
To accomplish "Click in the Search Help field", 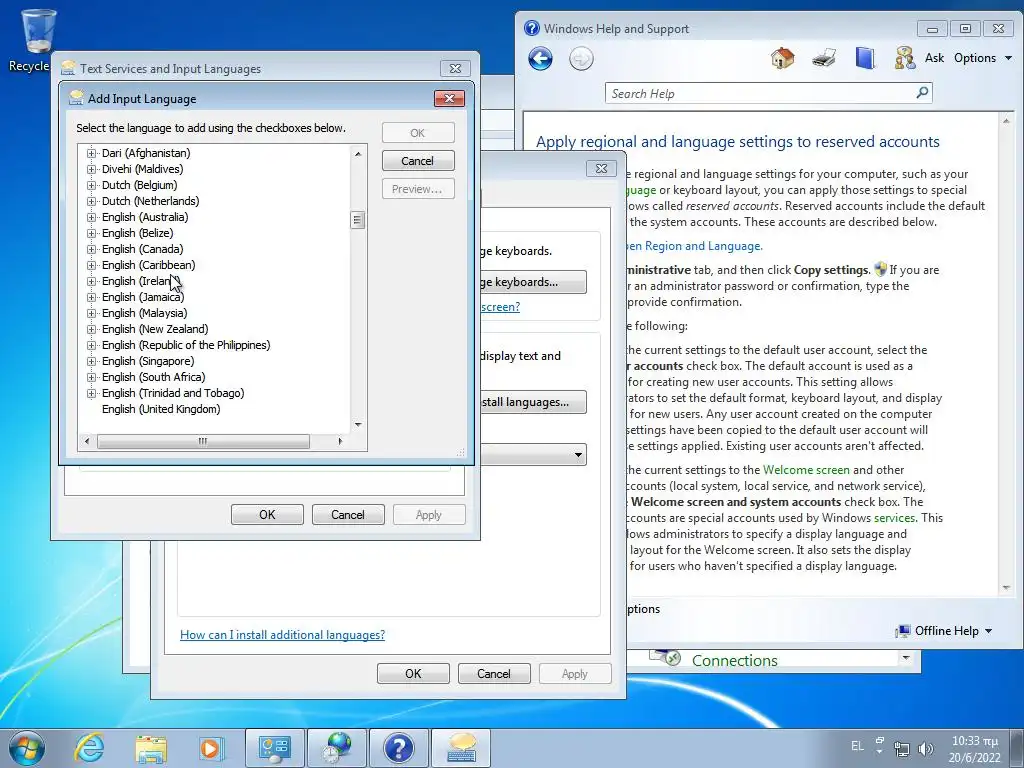I will 761,93.
